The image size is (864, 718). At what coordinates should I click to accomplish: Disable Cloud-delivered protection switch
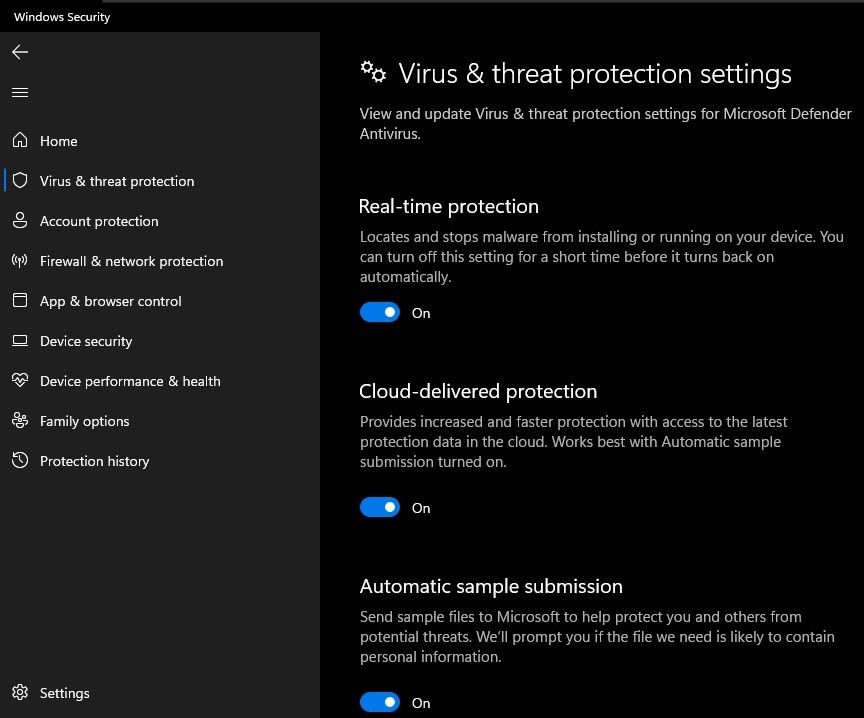pos(380,508)
